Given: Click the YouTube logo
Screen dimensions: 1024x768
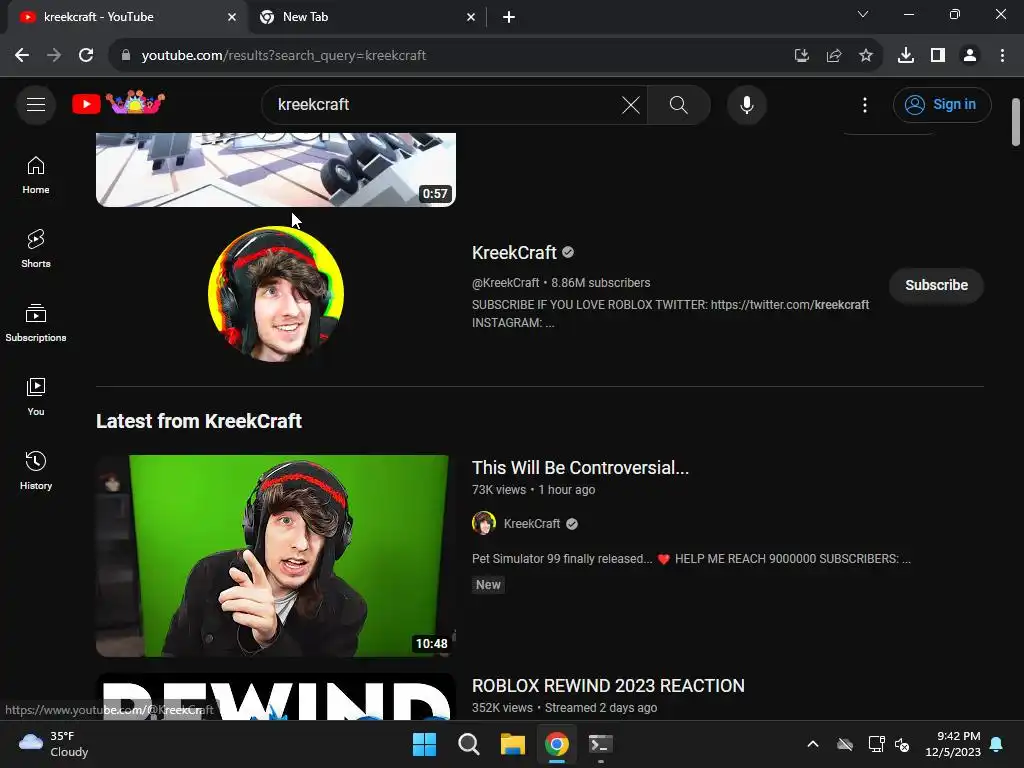Looking at the screenshot, I should point(118,103).
